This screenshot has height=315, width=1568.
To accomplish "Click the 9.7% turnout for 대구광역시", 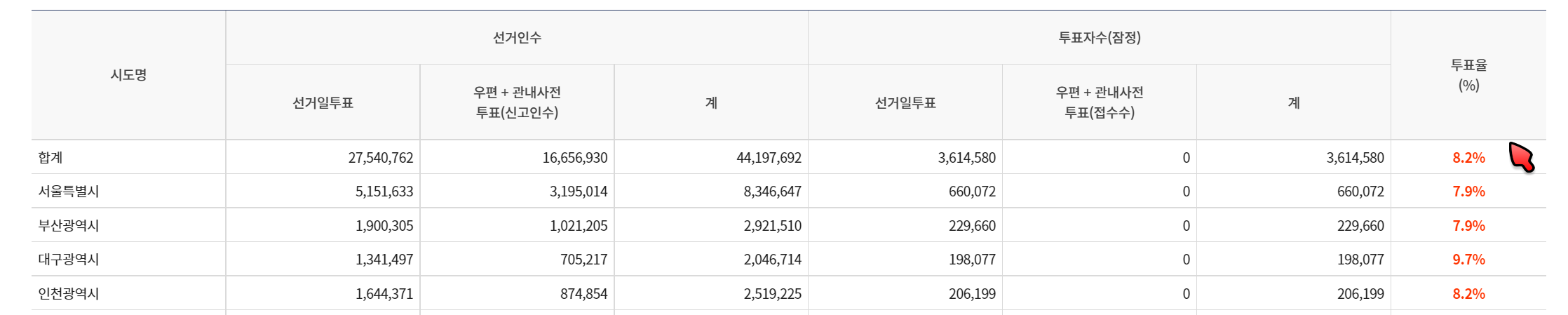I will (x=1468, y=260).
